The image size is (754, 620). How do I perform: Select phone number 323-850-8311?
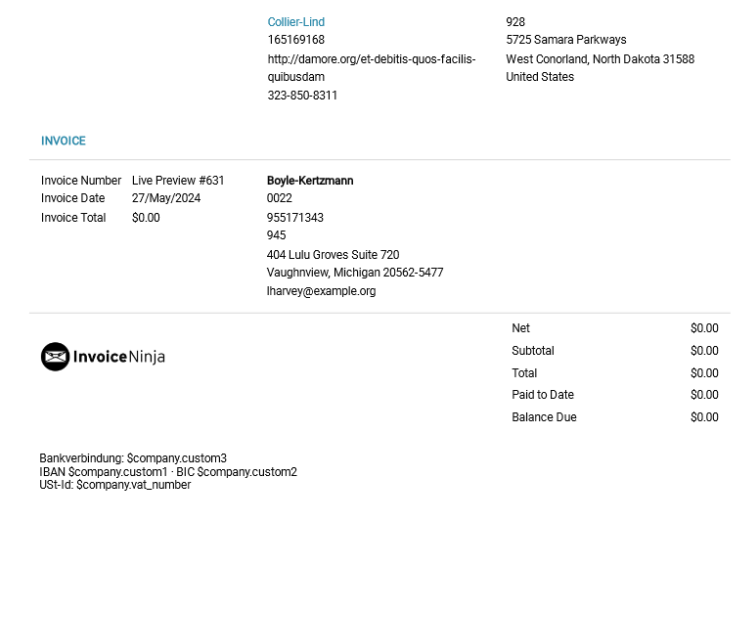(x=302, y=95)
